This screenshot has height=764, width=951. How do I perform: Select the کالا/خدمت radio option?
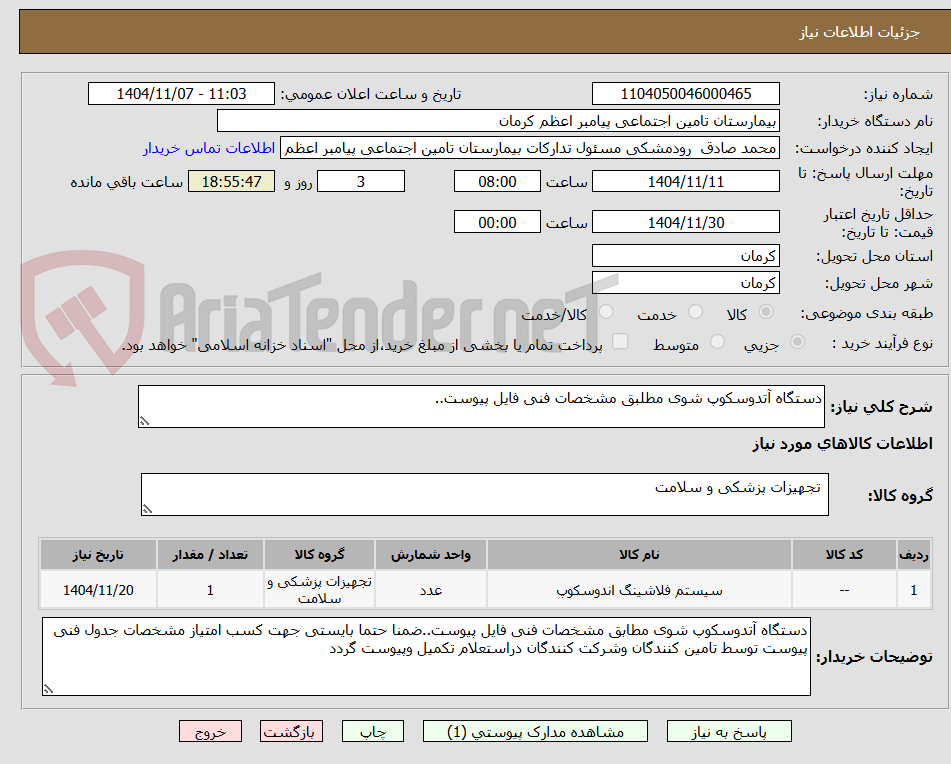[x=606, y=312]
